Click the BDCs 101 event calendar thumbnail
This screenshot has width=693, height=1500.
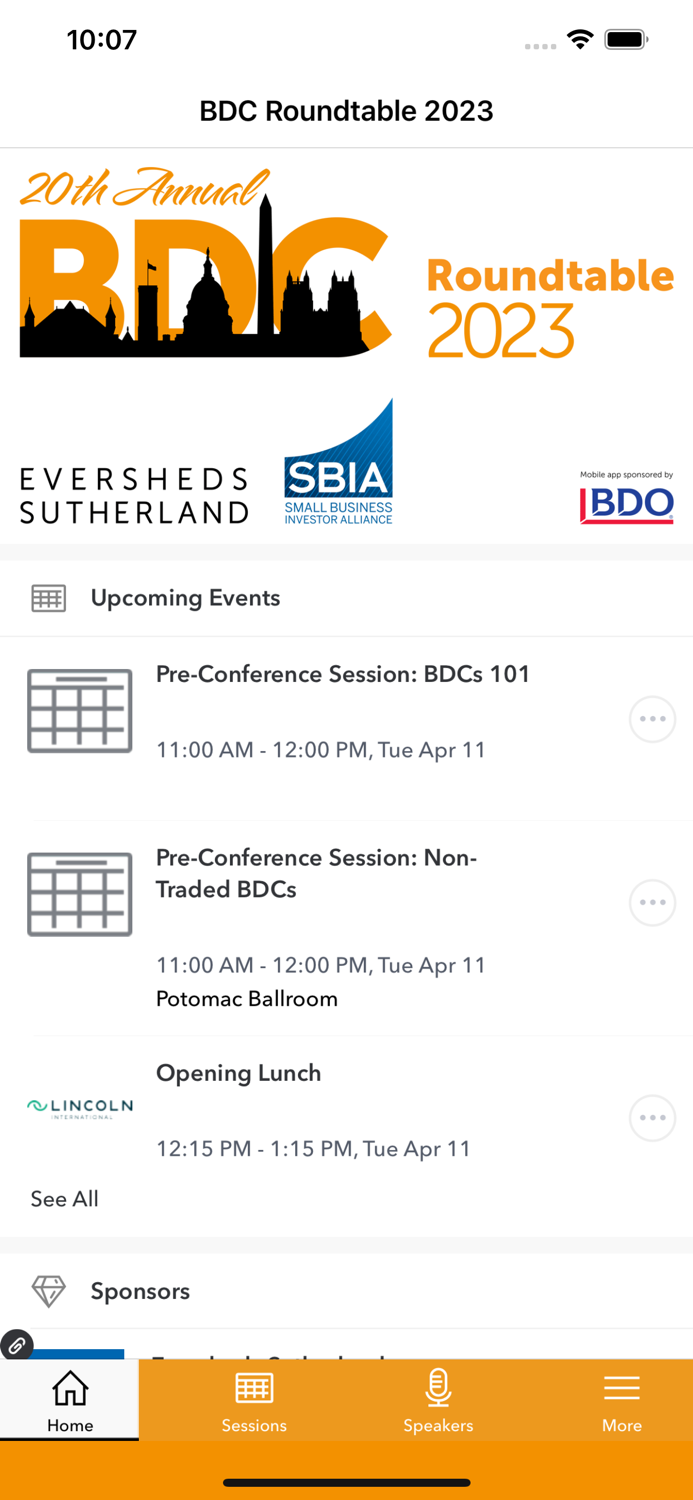tap(79, 710)
